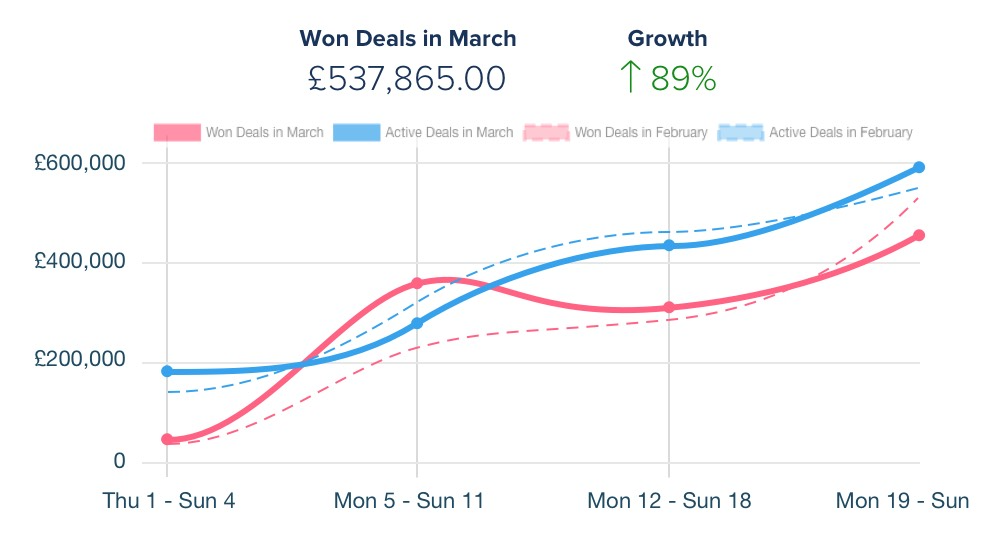1000x540 pixels.
Task: Click the Won Deals in March legend label
Action: point(264,132)
